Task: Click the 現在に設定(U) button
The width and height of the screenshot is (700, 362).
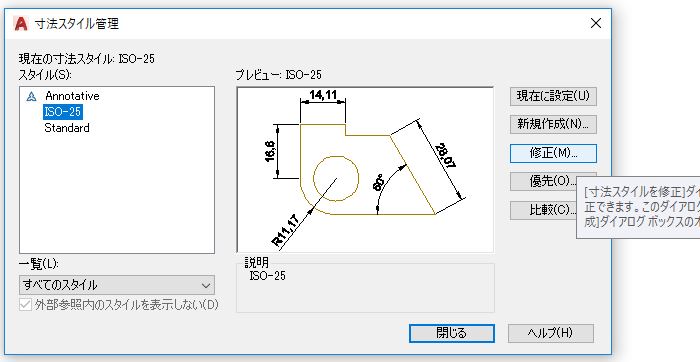Action: point(553,96)
